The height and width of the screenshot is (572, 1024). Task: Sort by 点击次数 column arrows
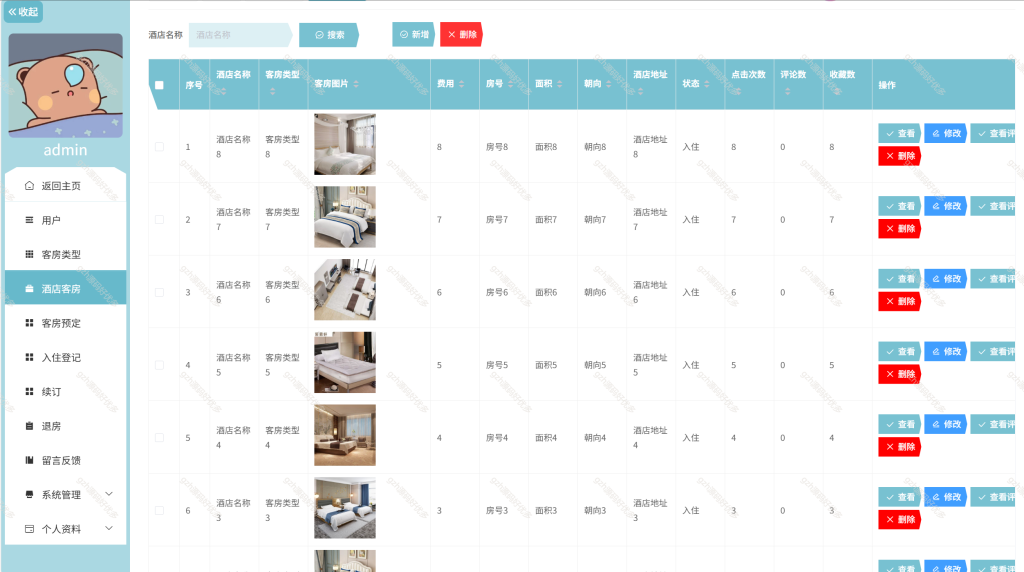739,91
